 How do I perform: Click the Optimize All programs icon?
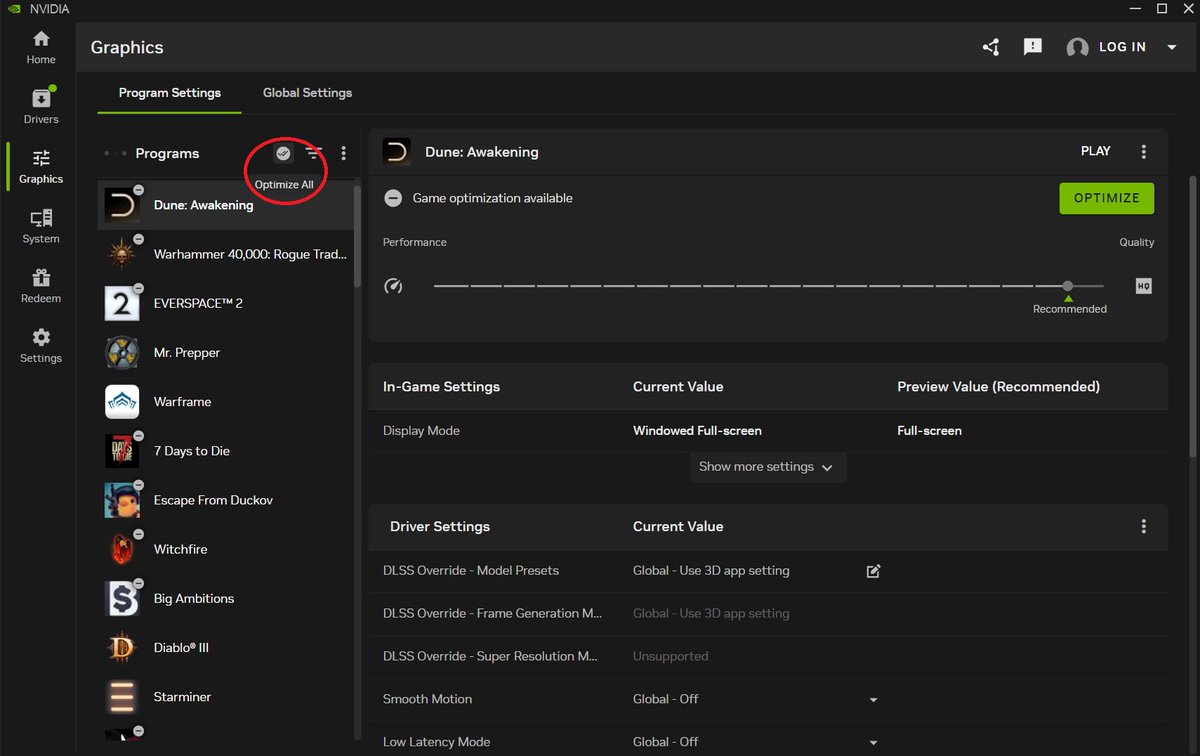pyautogui.click(x=284, y=153)
